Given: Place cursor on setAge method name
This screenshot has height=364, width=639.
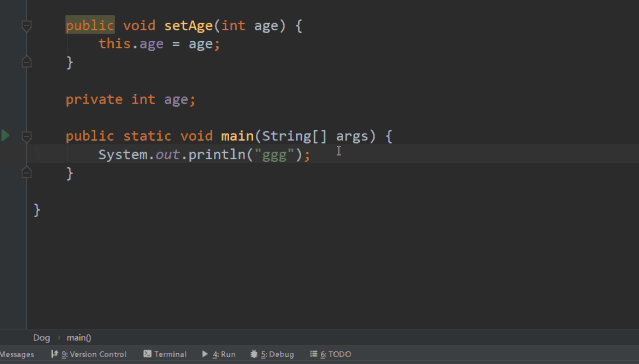Looking at the screenshot, I should click(188, 26).
